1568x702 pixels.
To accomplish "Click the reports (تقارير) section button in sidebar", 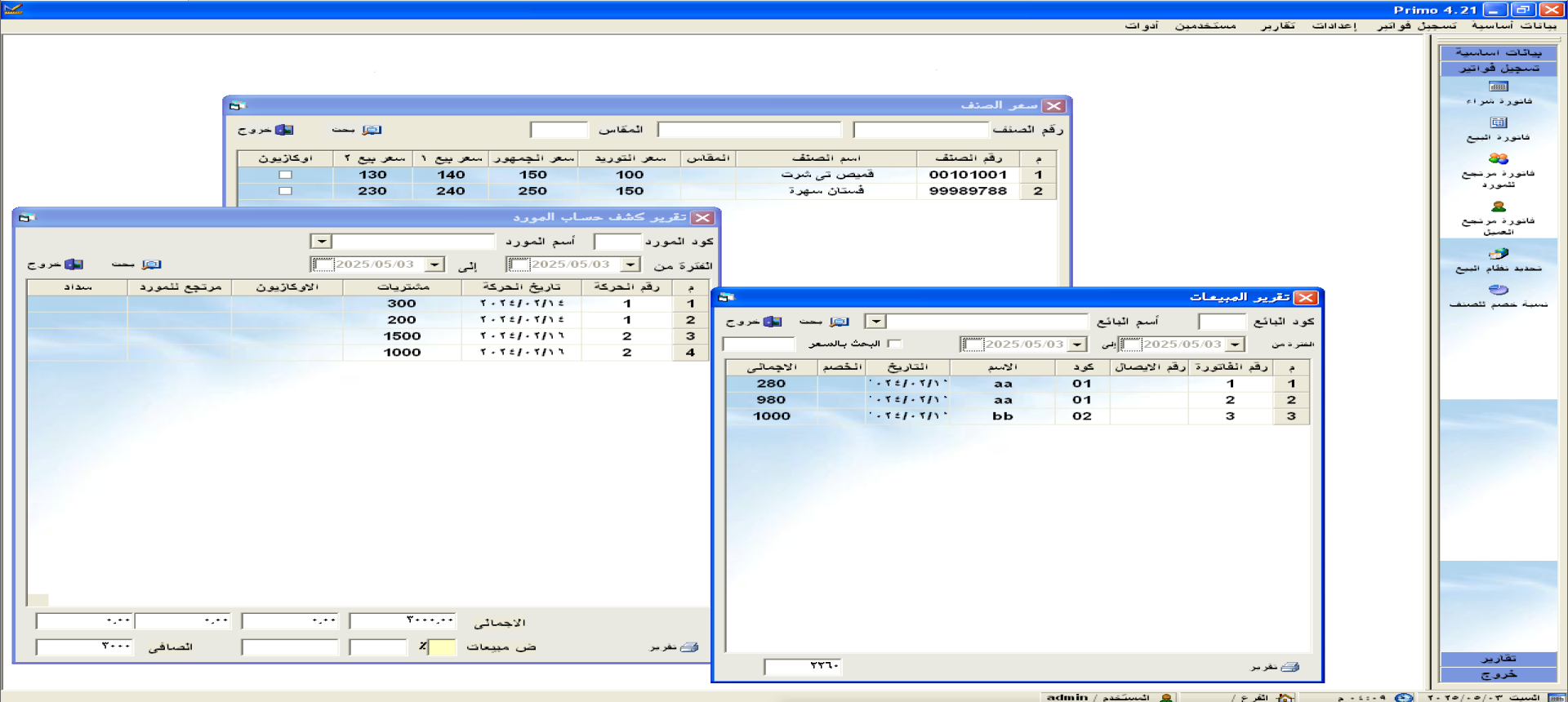I will [x=1498, y=659].
